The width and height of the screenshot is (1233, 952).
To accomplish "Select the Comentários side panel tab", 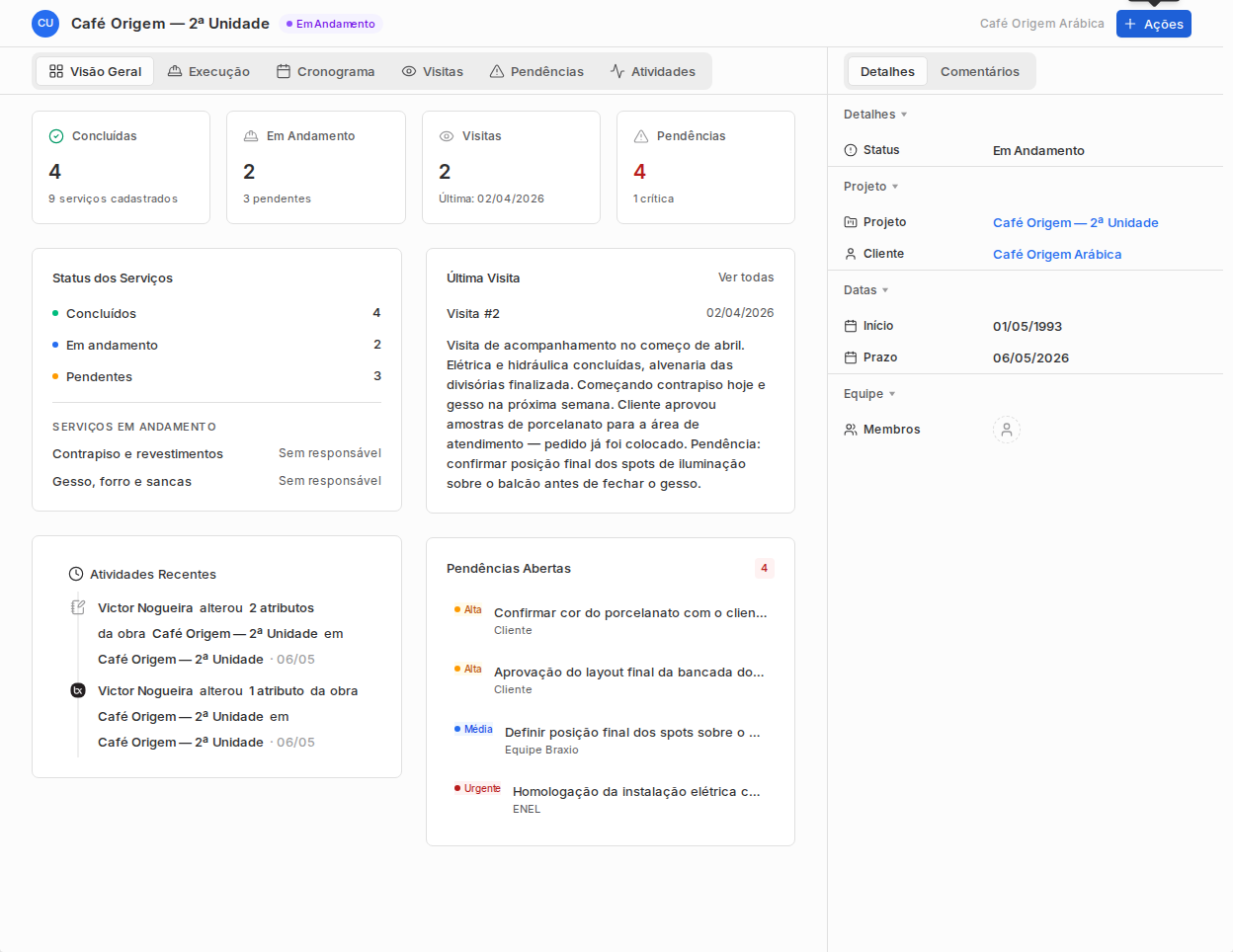I will tap(980, 71).
